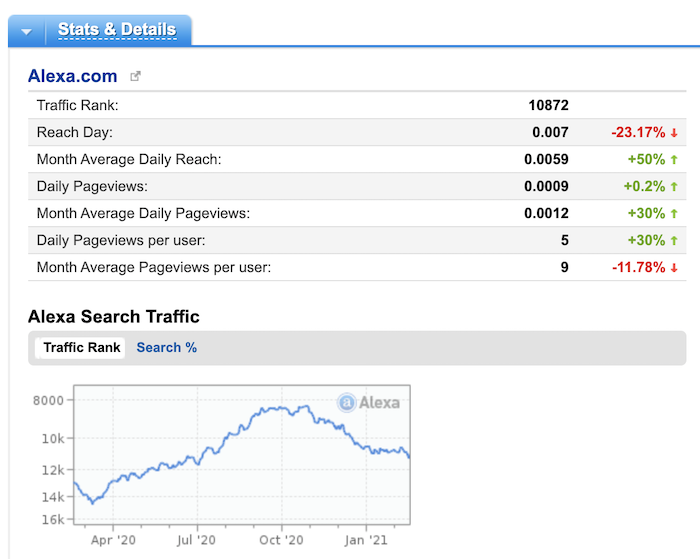Click the Reach Day: row label
700x559 pixels.
(x=75, y=133)
